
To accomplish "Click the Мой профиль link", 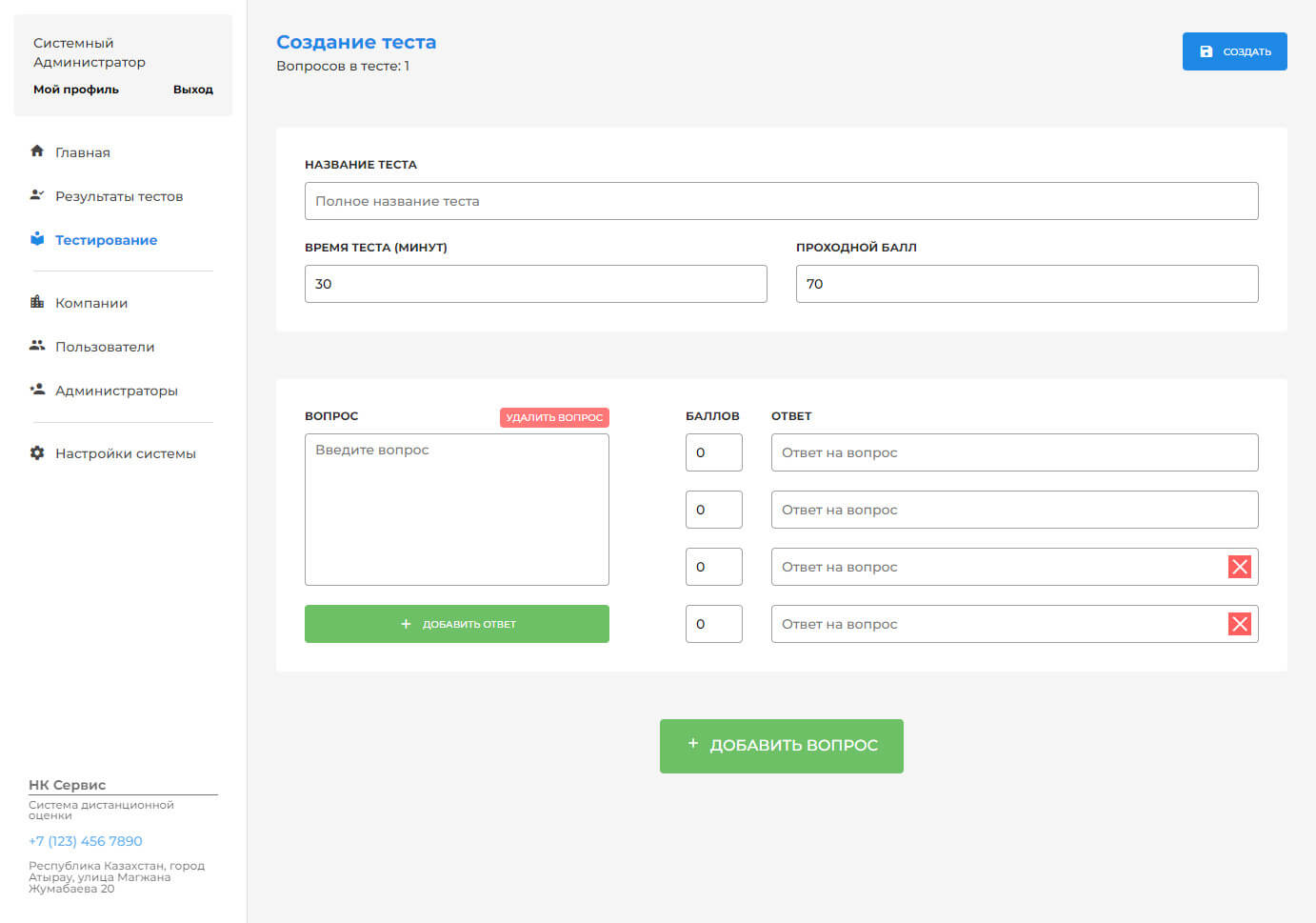I will tap(76, 90).
